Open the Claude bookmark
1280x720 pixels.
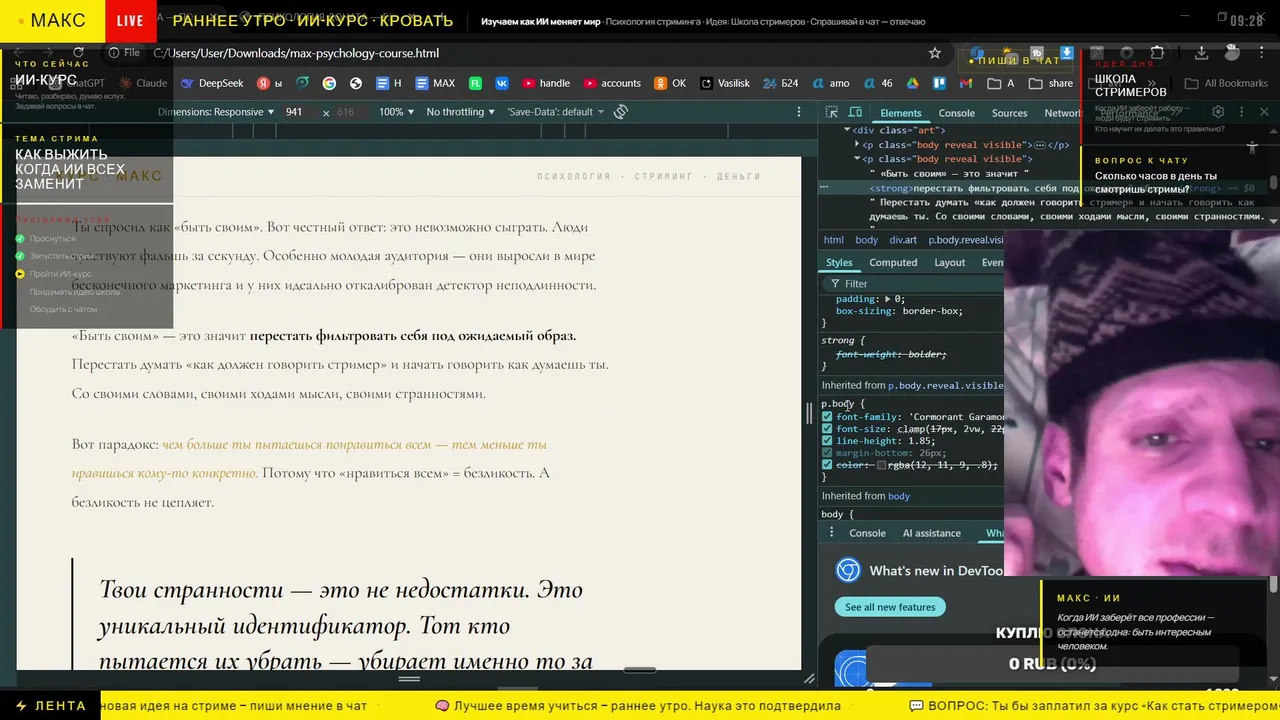click(x=141, y=83)
